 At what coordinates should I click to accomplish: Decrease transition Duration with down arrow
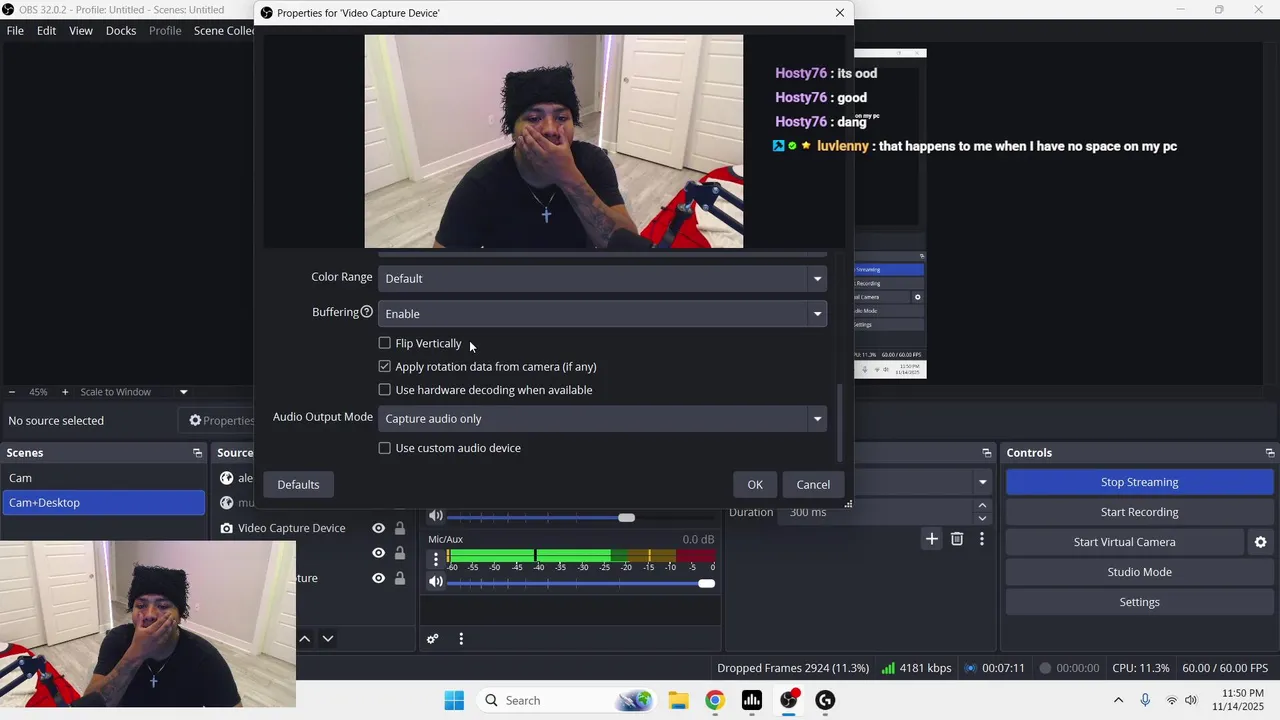(982, 518)
